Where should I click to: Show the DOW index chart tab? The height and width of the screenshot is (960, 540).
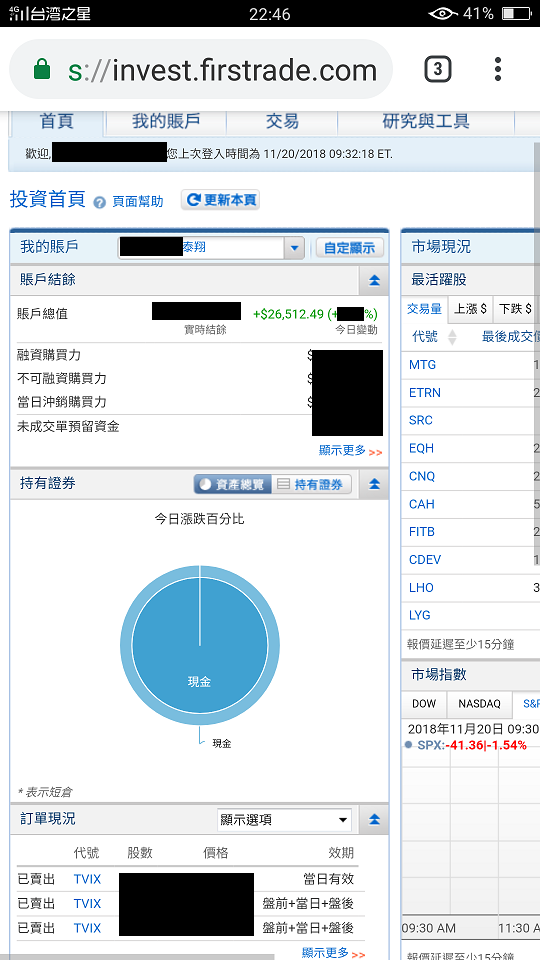point(424,704)
